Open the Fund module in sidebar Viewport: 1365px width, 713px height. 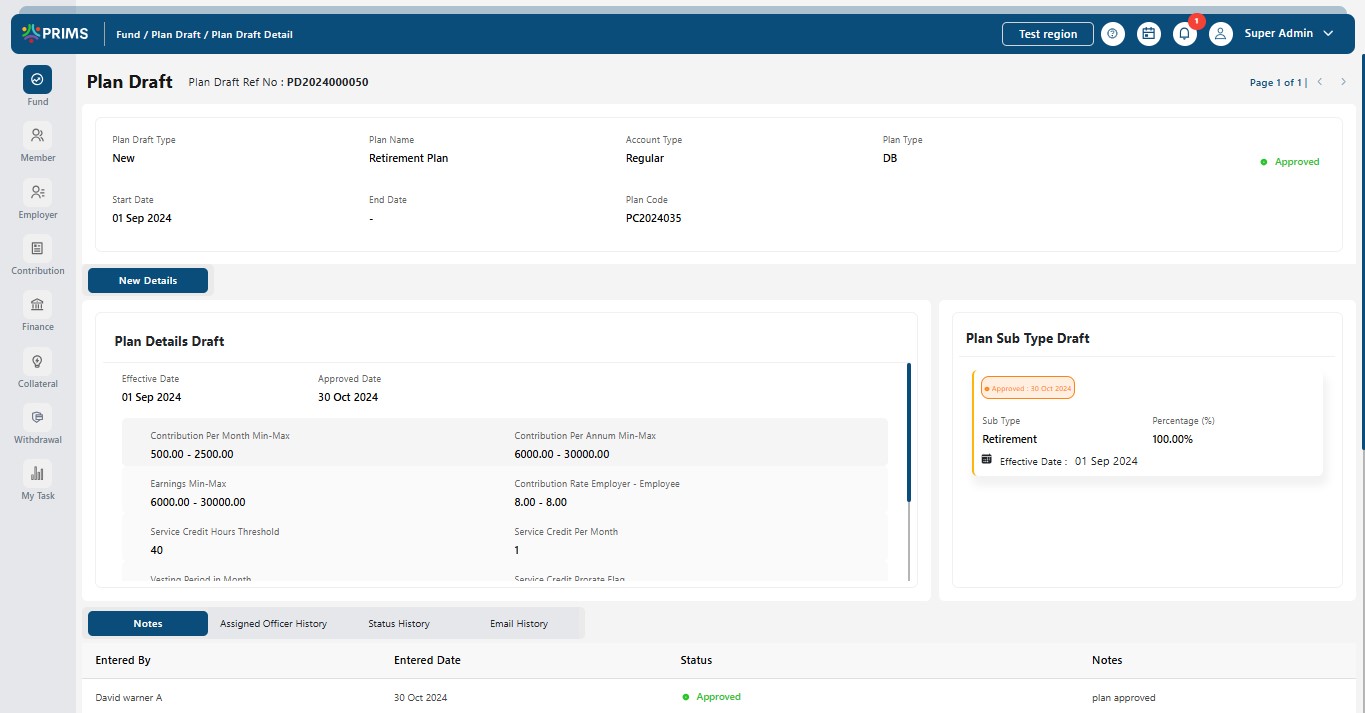pyautogui.click(x=37, y=80)
